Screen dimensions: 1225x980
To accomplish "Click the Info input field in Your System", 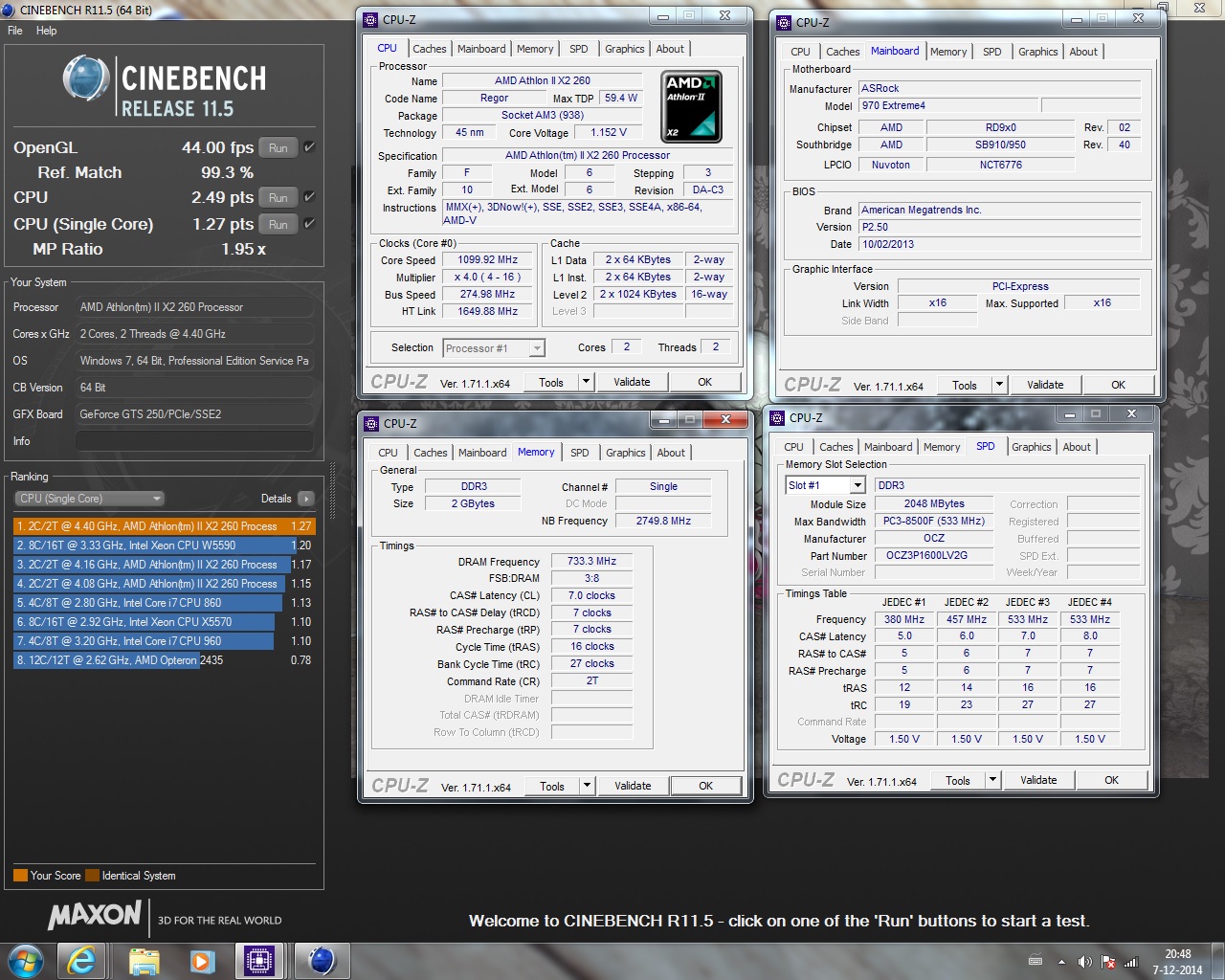I will coord(194,441).
